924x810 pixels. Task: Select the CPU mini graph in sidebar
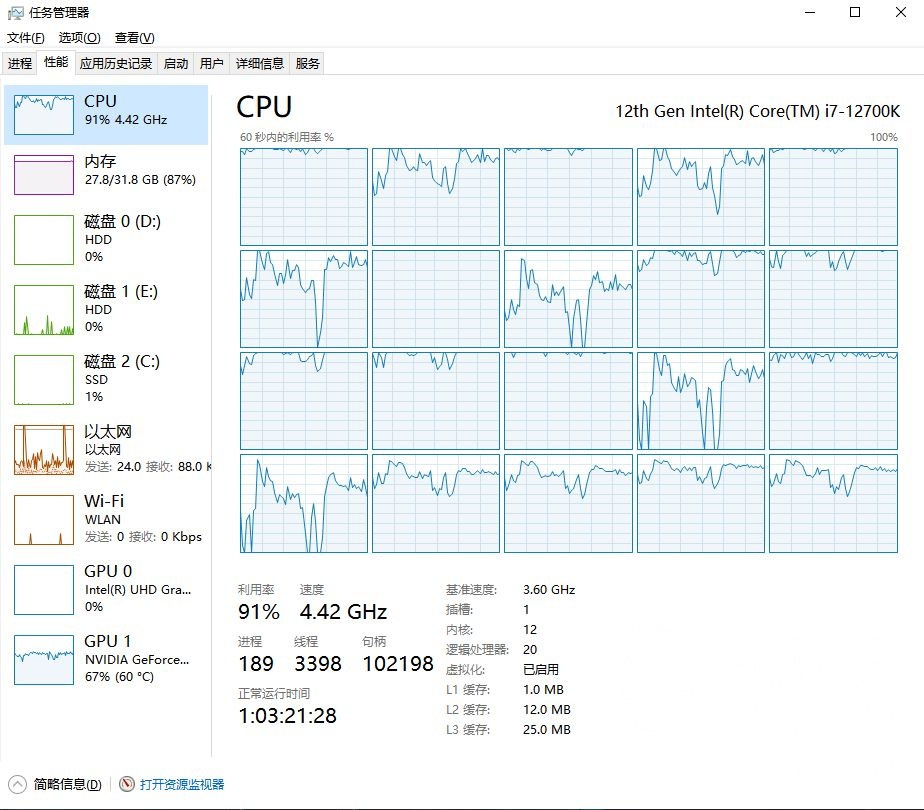[44, 115]
